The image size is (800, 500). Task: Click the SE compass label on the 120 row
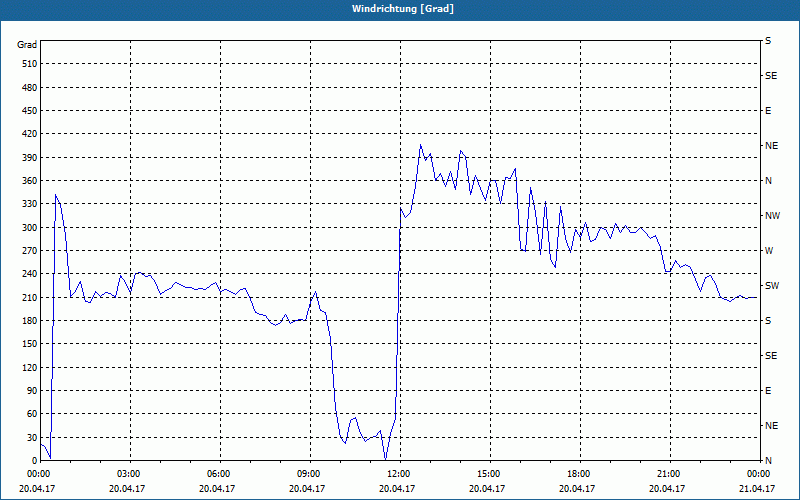click(771, 356)
